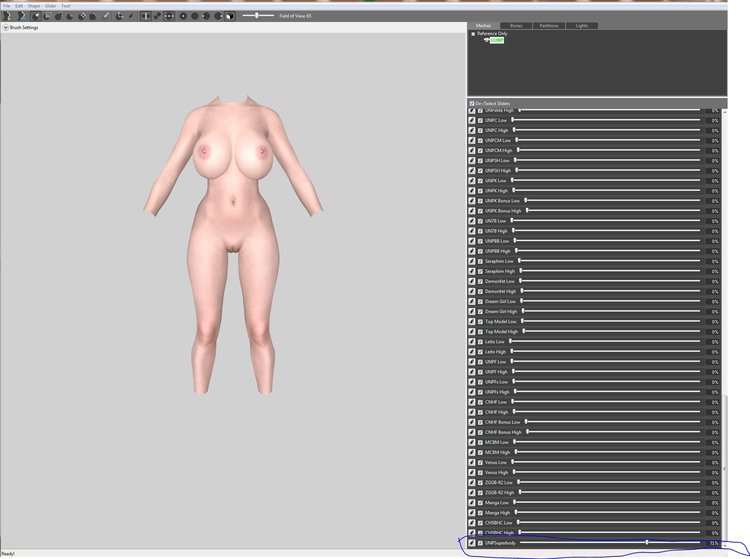Click the 'CHSBHC Low' slider label
Image resolution: width=750 pixels, height=559 pixels.
[x=498, y=523]
